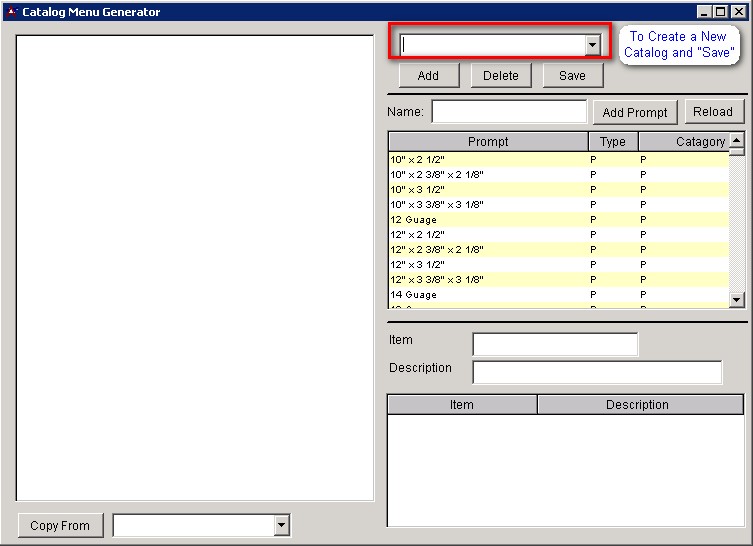Click the Type column header
The image size is (753, 546).
tap(612, 142)
